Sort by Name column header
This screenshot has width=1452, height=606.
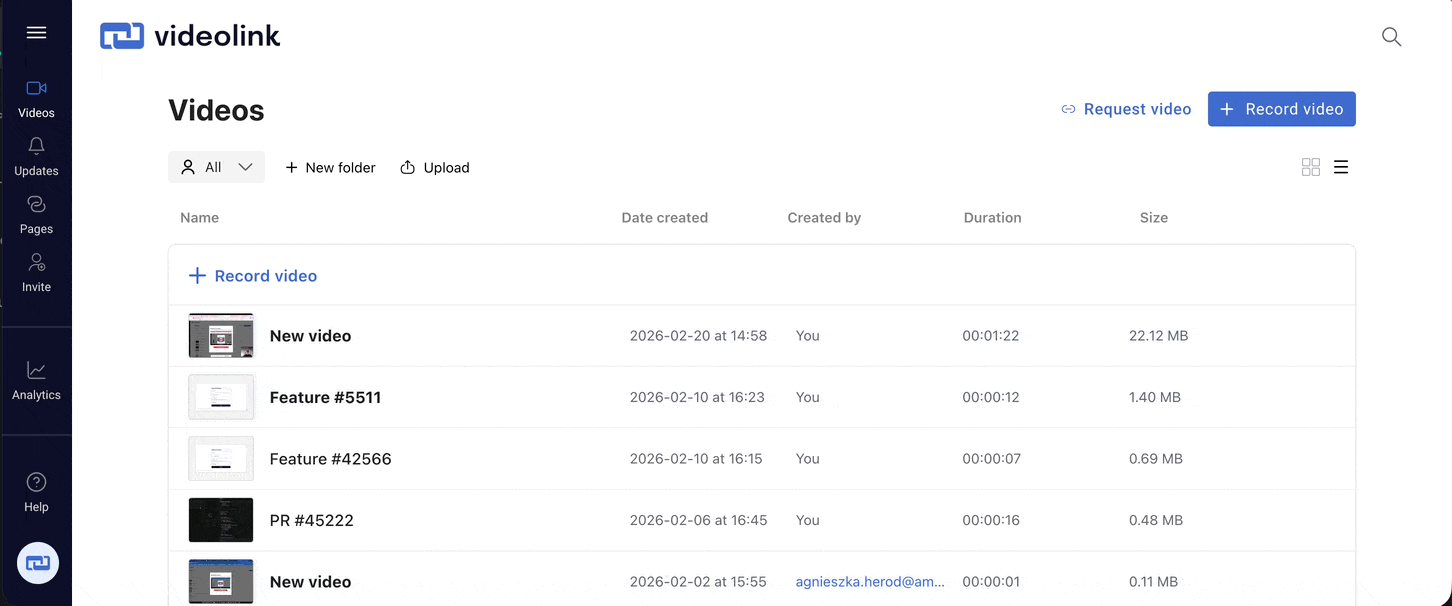199,217
